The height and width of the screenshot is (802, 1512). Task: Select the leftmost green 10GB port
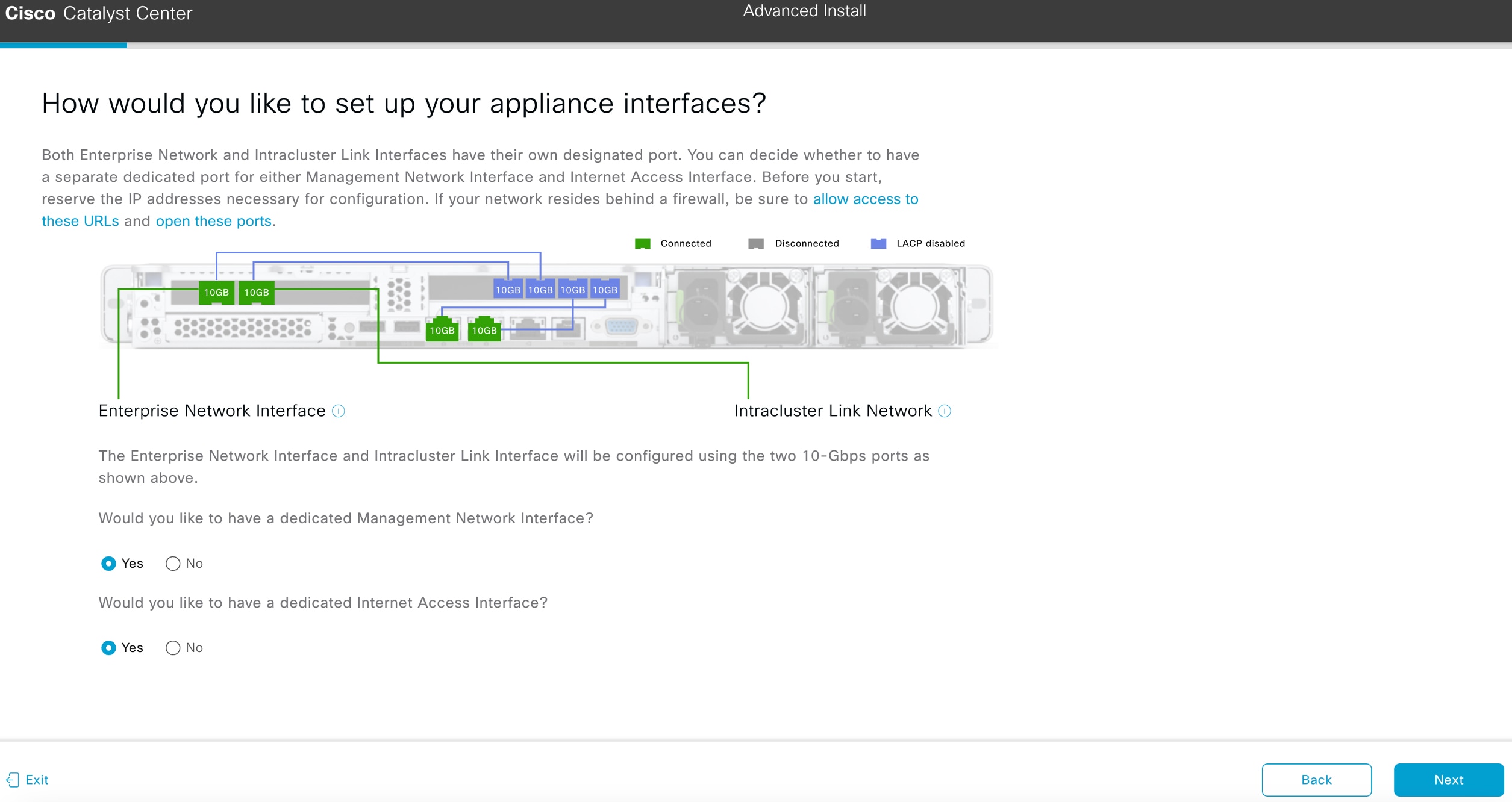[216, 293]
